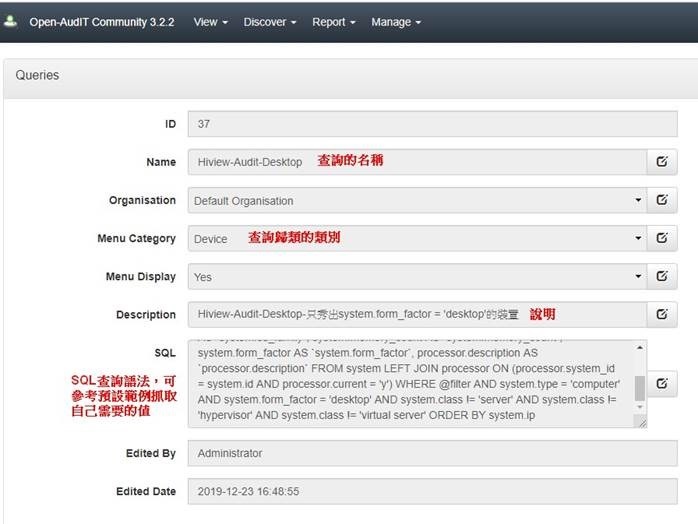Click the Edited By label

151,453
